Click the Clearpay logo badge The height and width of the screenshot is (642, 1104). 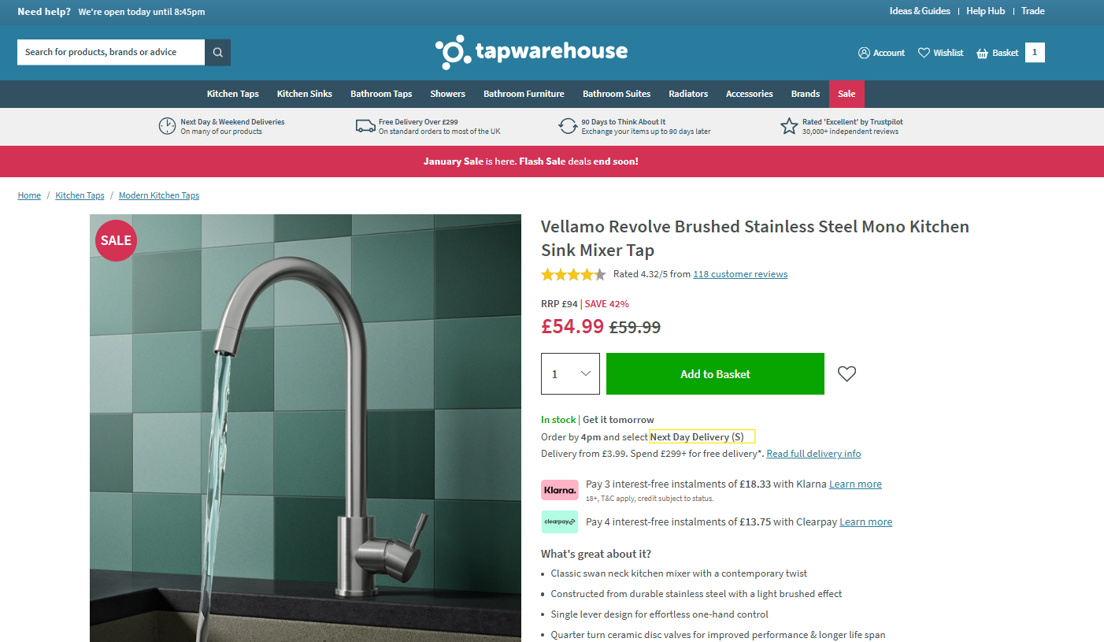560,522
